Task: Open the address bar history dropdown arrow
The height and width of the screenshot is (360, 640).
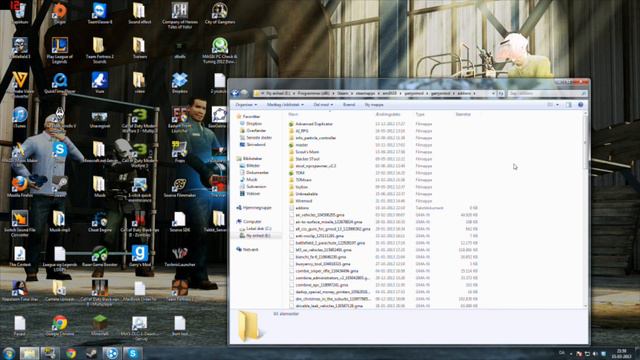Action: point(493,93)
